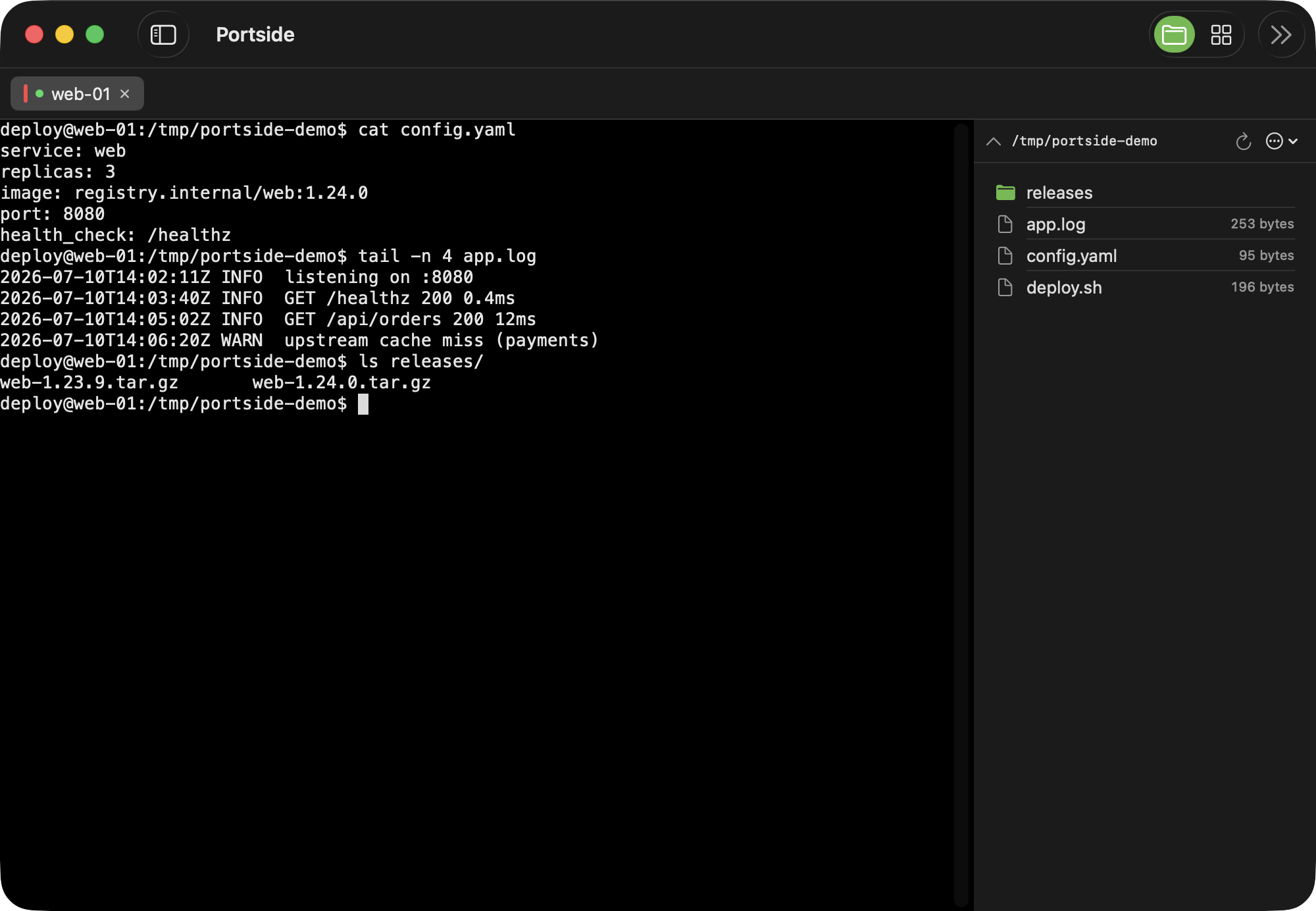Click the '253 bytes' size label
1316x911 pixels.
[1262, 224]
